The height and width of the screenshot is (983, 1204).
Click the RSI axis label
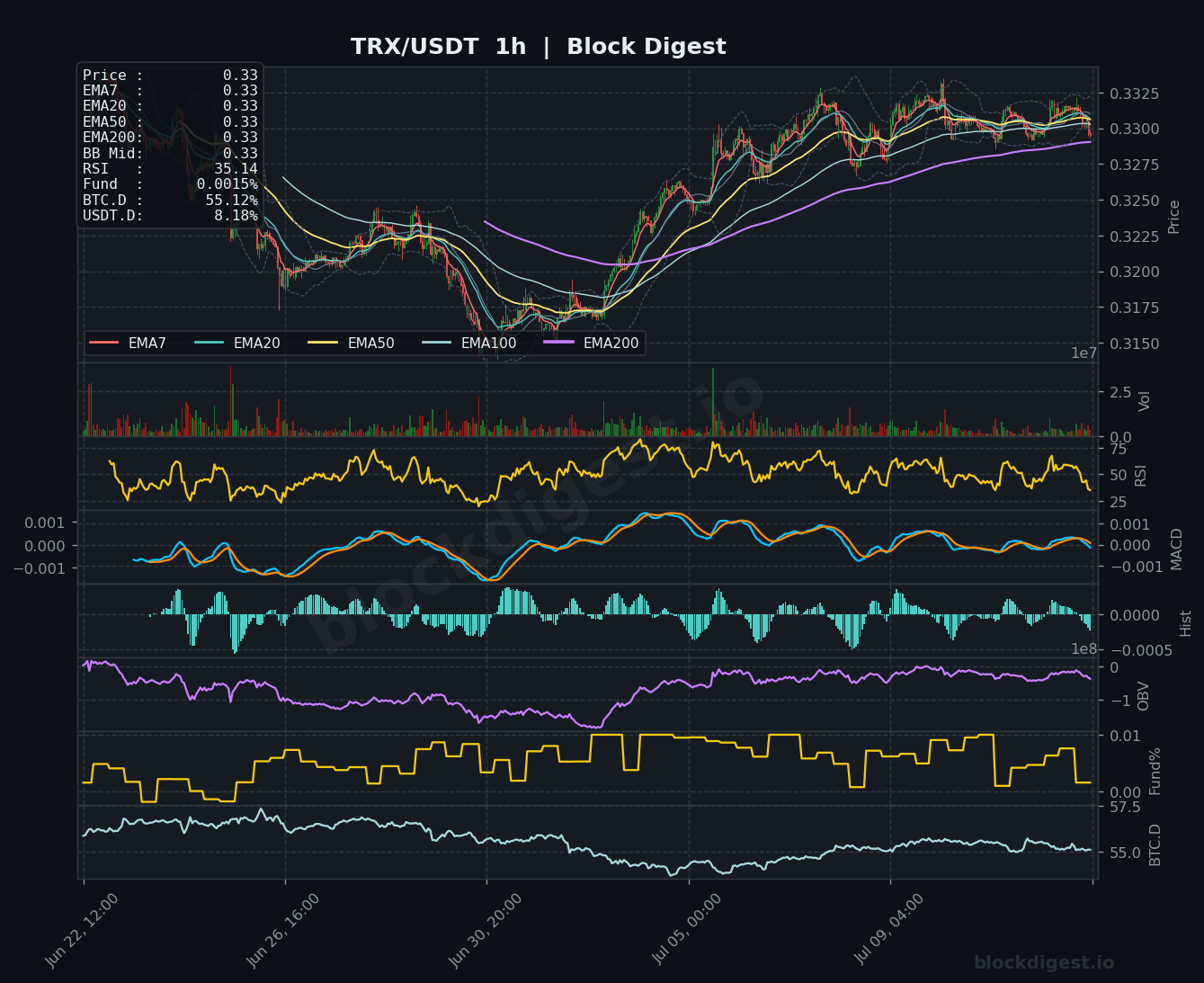1141,475
